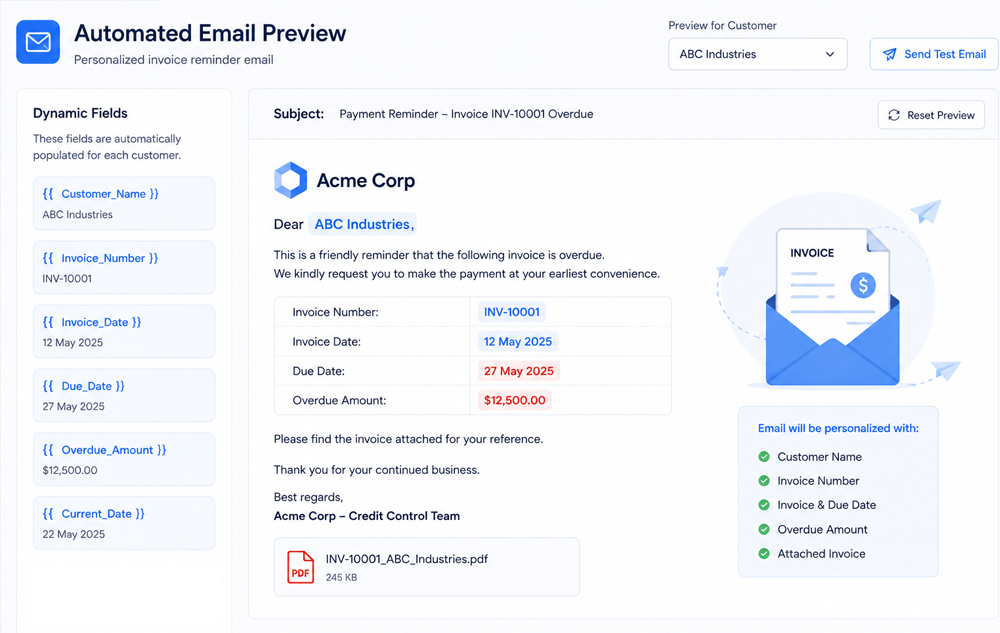Click 'Please find the invoice attached' sentence
Viewport: 1000px width, 633px height.
coord(408,439)
